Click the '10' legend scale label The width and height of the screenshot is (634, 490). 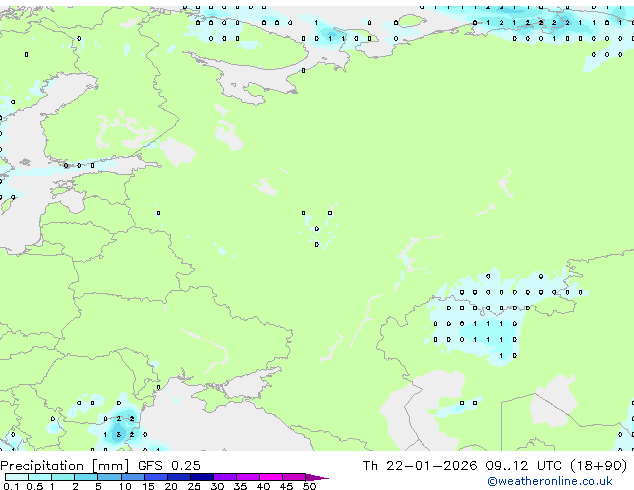pos(125,486)
